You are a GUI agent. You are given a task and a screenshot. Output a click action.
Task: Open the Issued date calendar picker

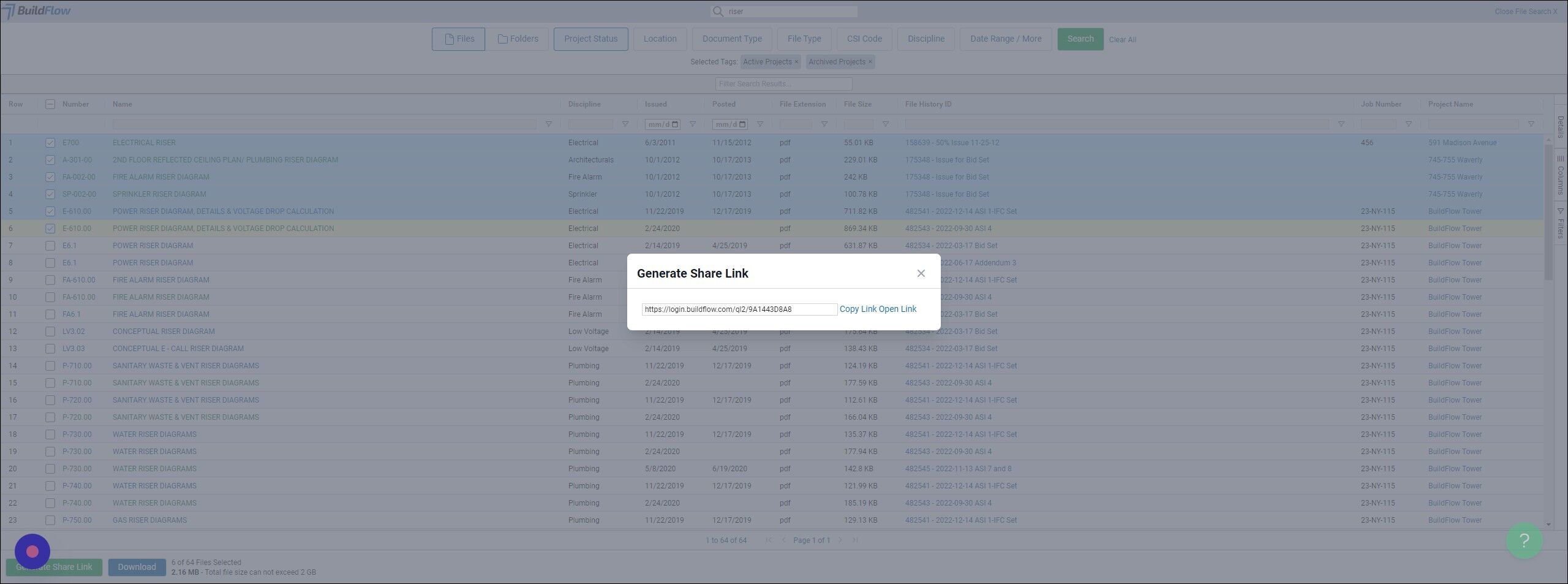[x=674, y=124]
